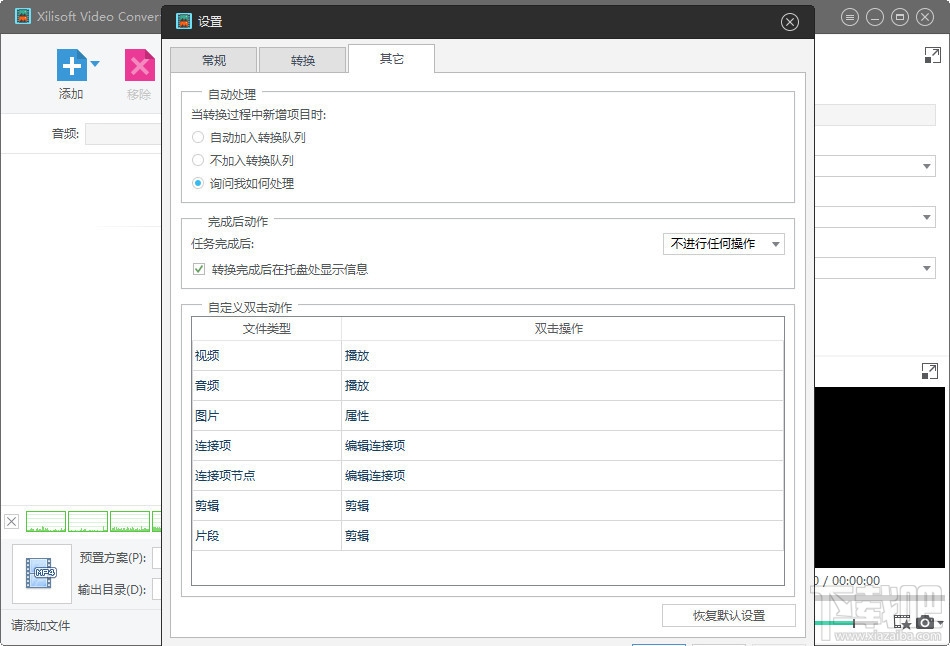Click the Xilisoft app logo icon
Viewport: 950px width, 646px height.
(x=22, y=16)
